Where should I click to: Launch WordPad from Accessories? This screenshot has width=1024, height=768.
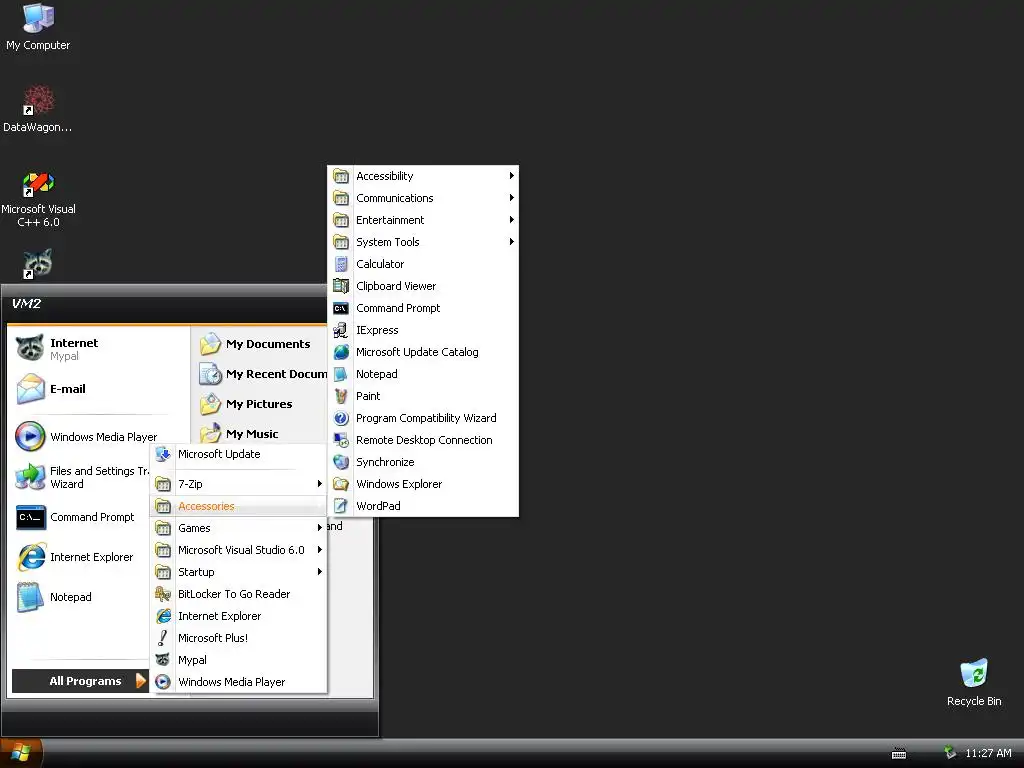point(423,506)
